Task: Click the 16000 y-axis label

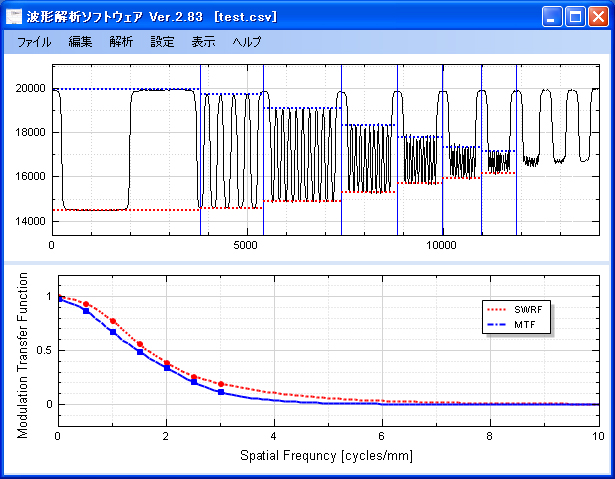Action: [x=31, y=177]
